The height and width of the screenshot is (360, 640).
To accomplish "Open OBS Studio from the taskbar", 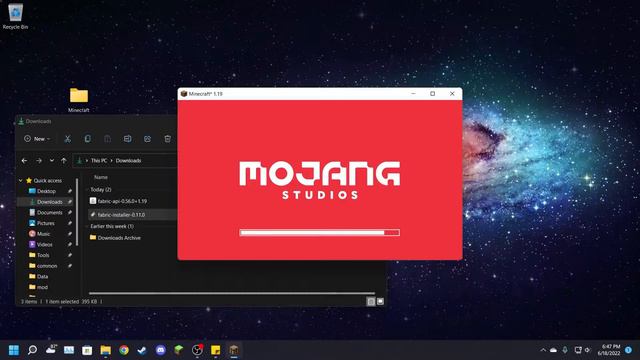I will tap(198, 350).
